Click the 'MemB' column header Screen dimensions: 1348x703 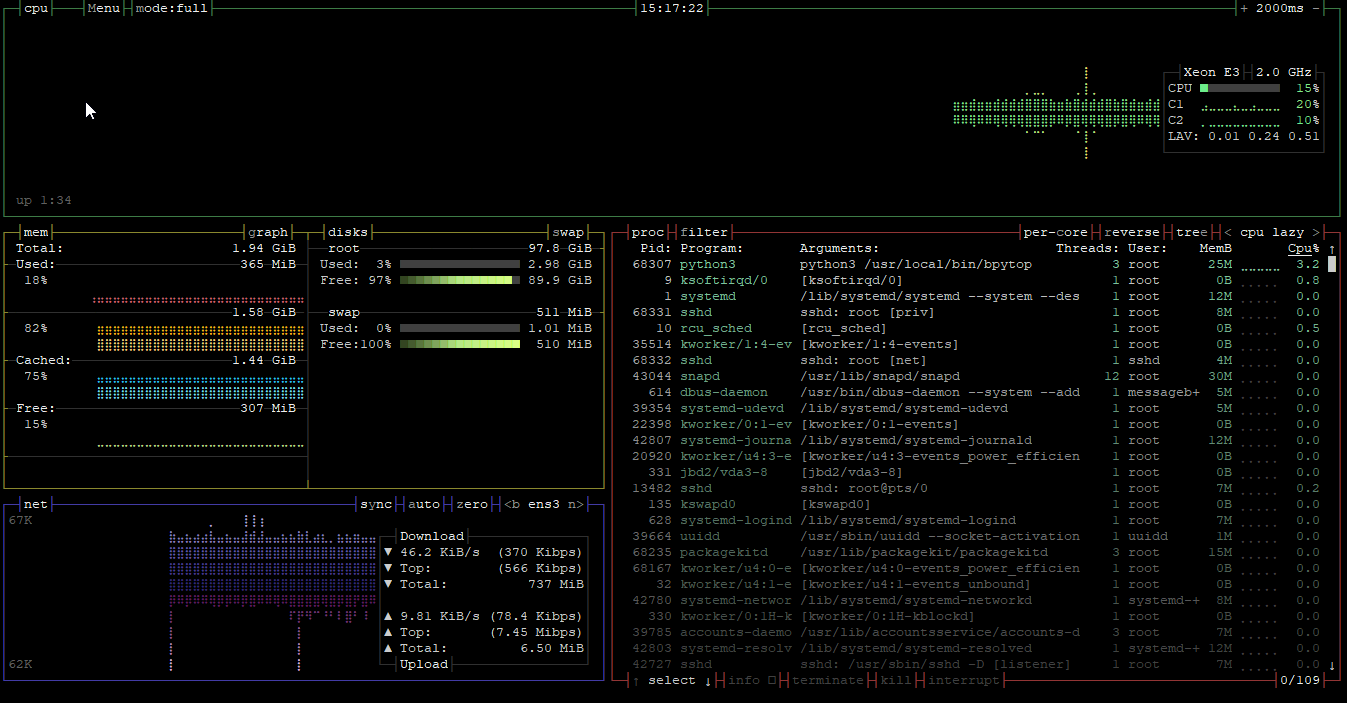coord(1216,248)
